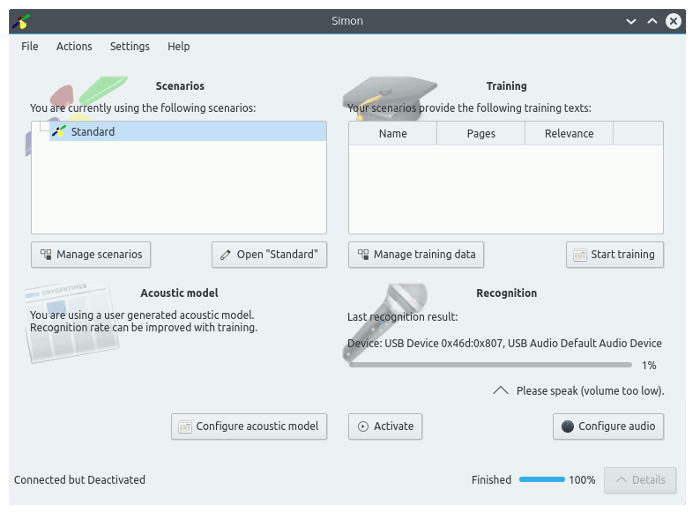Viewport: 700px width, 519px height.
Task: Click the Simon app icon in title bar
Action: click(x=21, y=21)
